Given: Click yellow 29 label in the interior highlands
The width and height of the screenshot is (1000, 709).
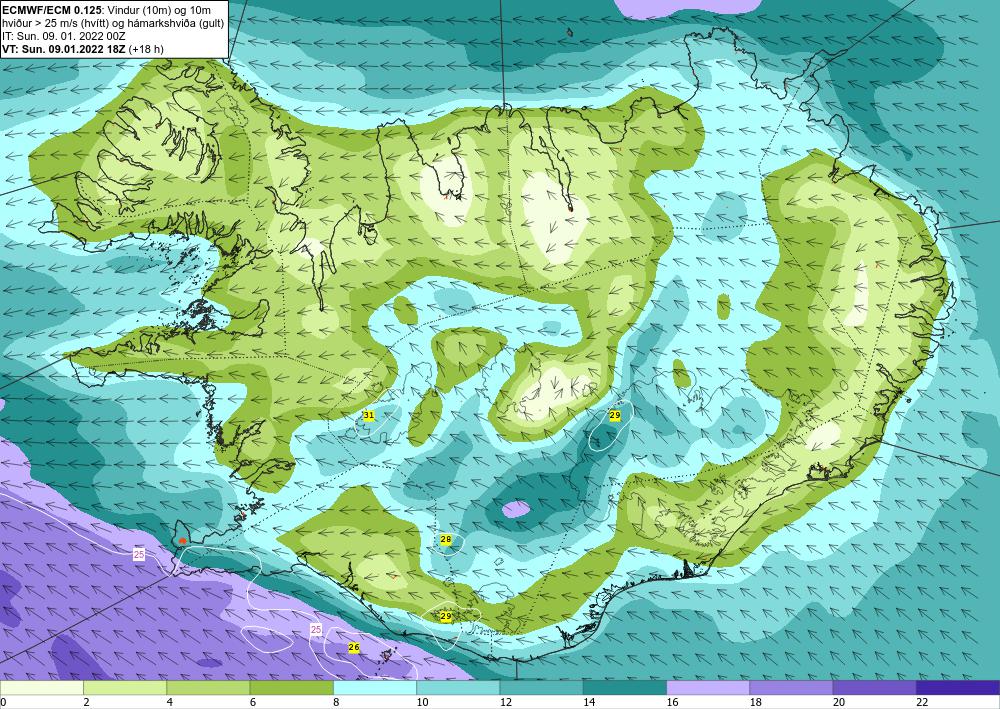Looking at the screenshot, I should point(615,416).
